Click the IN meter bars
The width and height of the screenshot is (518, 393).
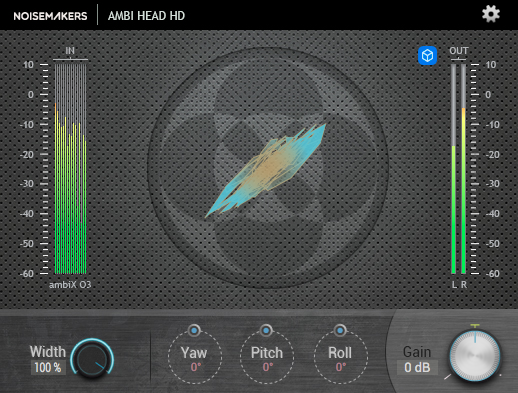[x=70, y=168]
